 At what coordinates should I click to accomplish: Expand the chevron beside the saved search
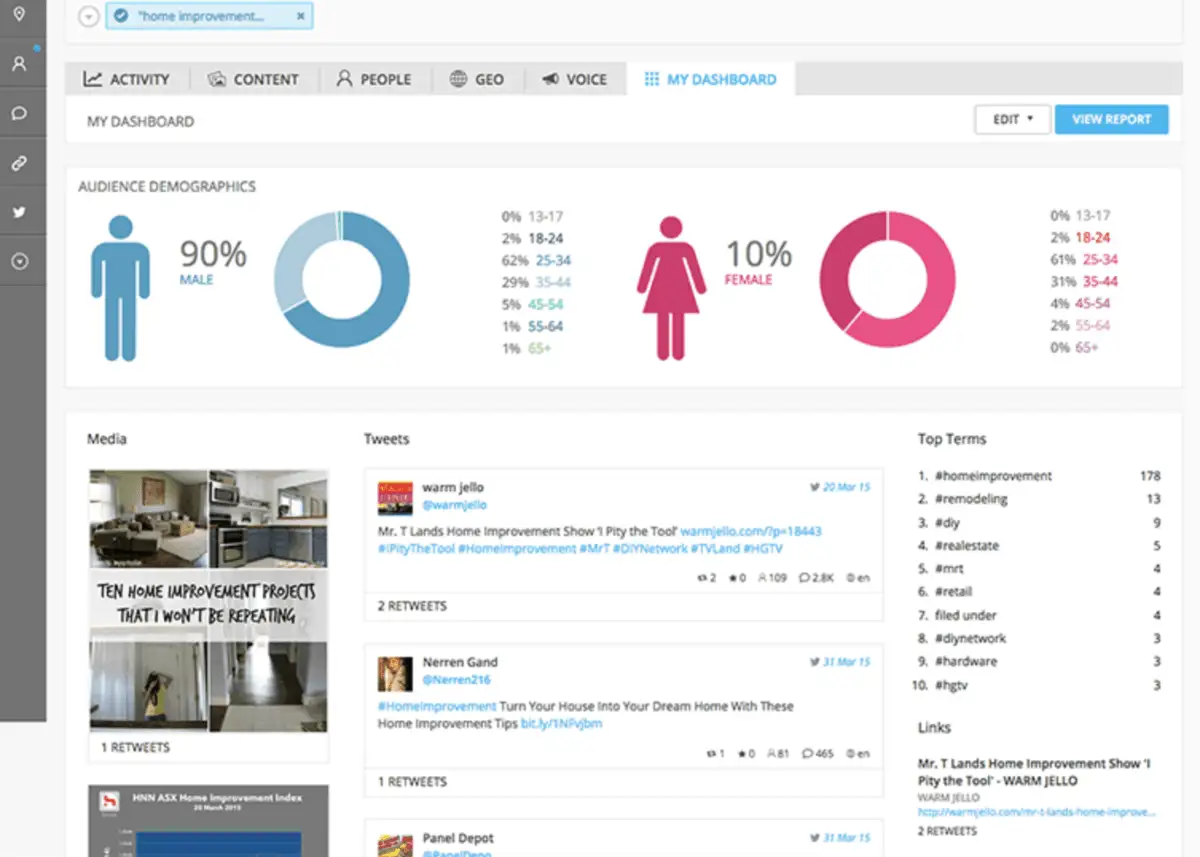89,16
